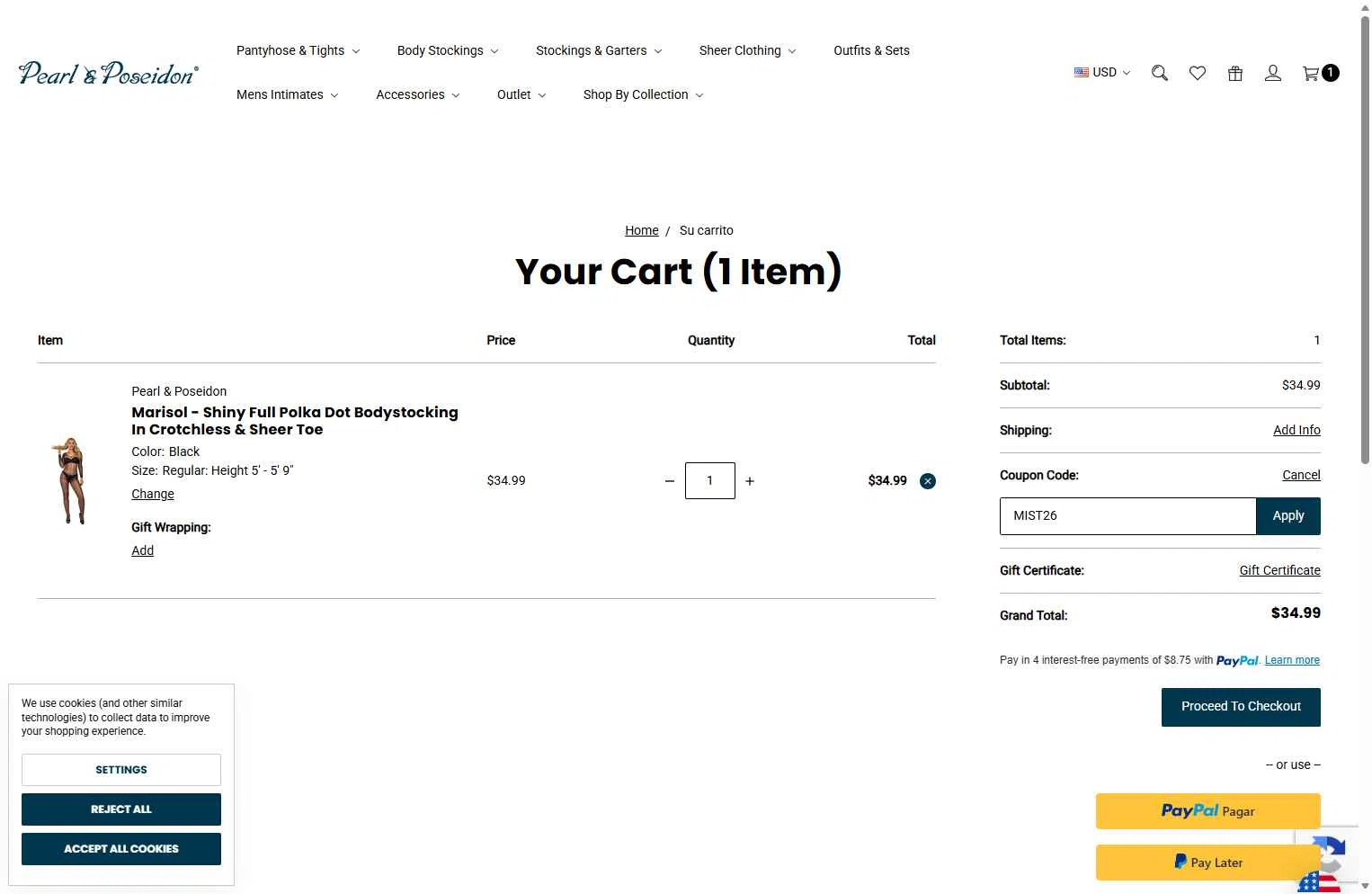Open the Sheer Clothing menu
This screenshot has height=894, width=1372.
tap(748, 50)
